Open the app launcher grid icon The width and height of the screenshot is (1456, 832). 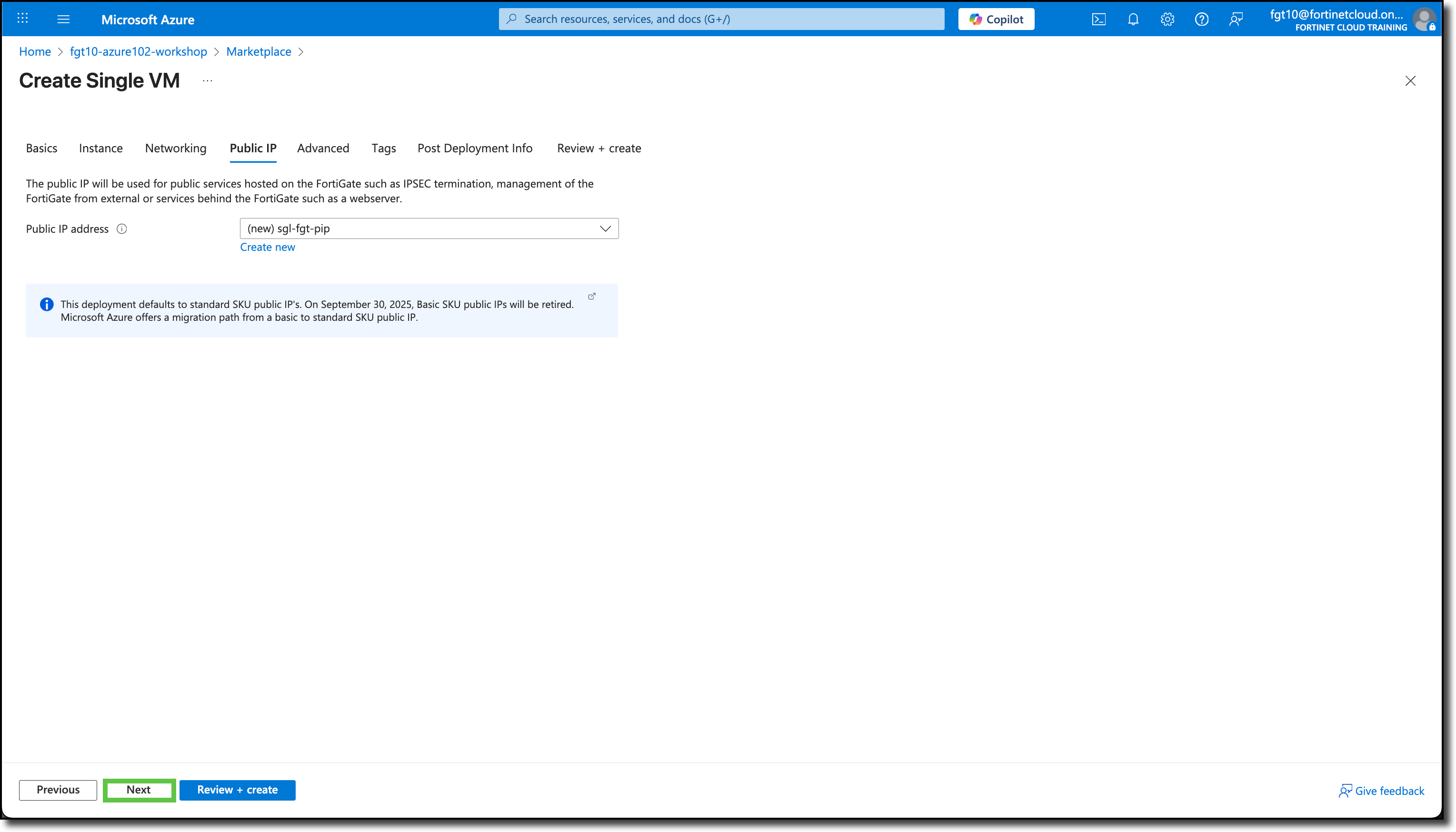pos(22,19)
